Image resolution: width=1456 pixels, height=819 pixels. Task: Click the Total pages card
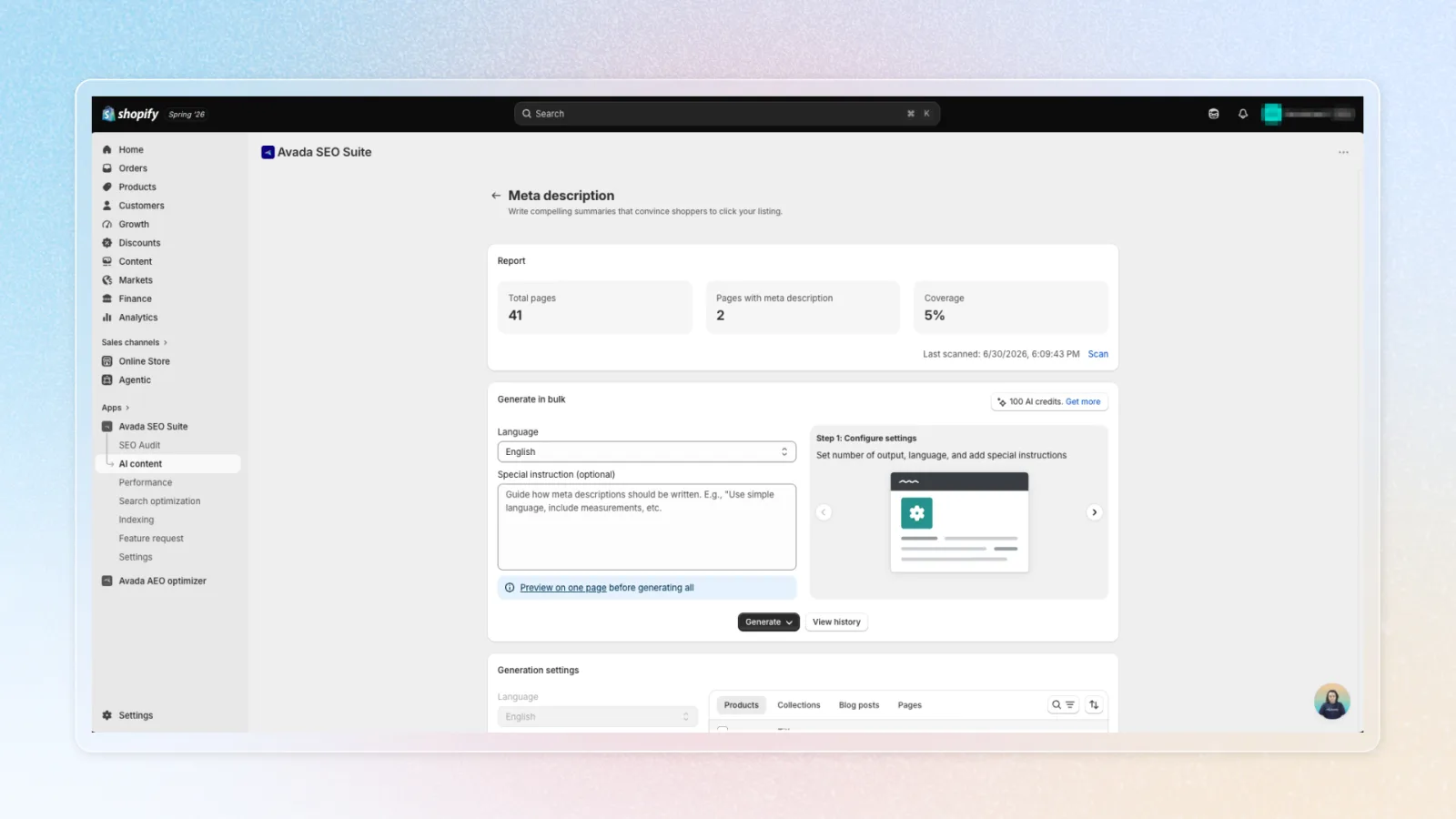pyautogui.click(x=594, y=308)
